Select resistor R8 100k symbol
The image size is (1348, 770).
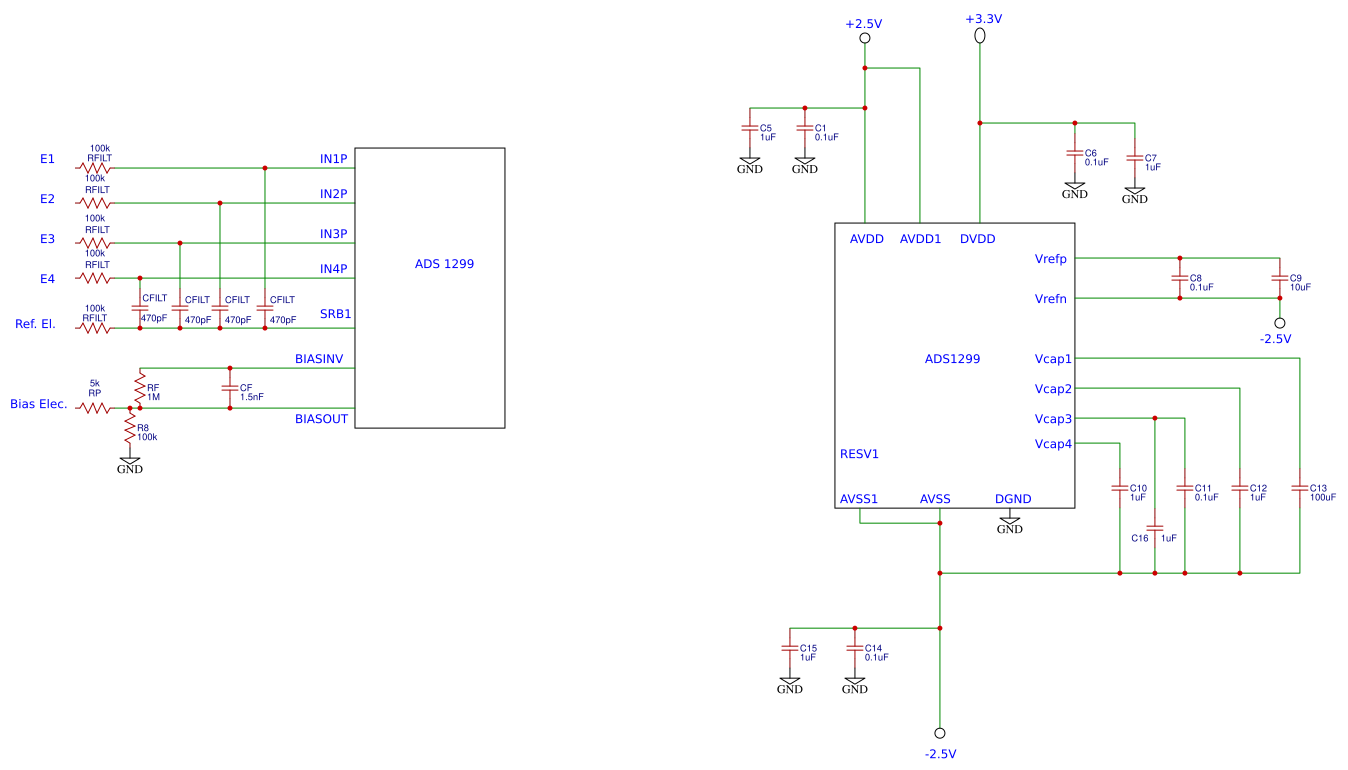point(130,431)
